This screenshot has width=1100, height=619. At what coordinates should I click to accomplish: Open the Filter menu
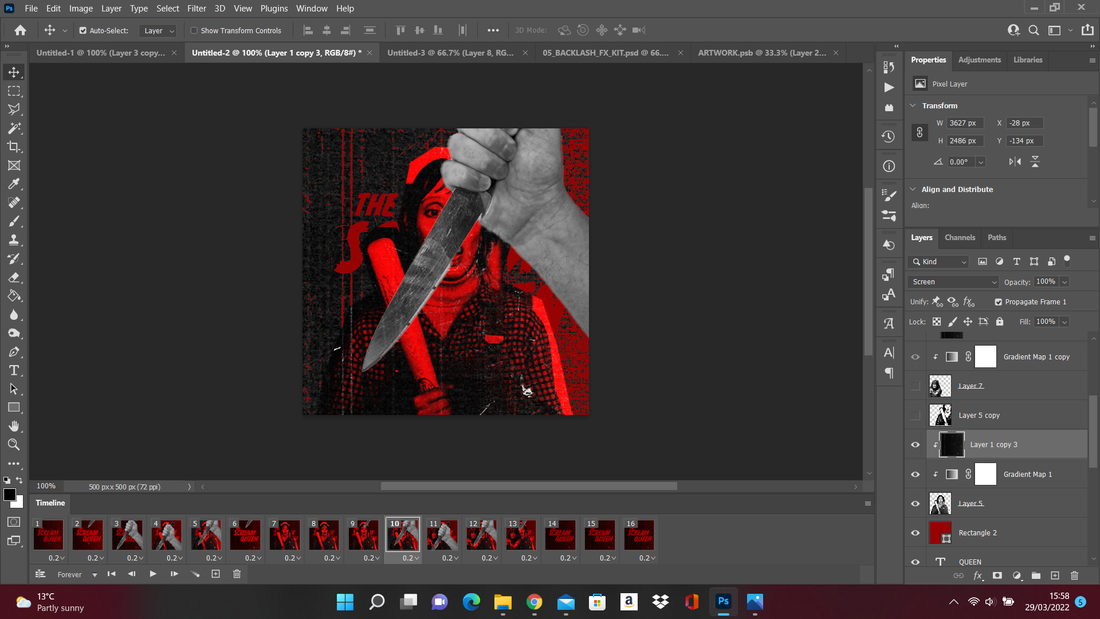click(x=196, y=8)
